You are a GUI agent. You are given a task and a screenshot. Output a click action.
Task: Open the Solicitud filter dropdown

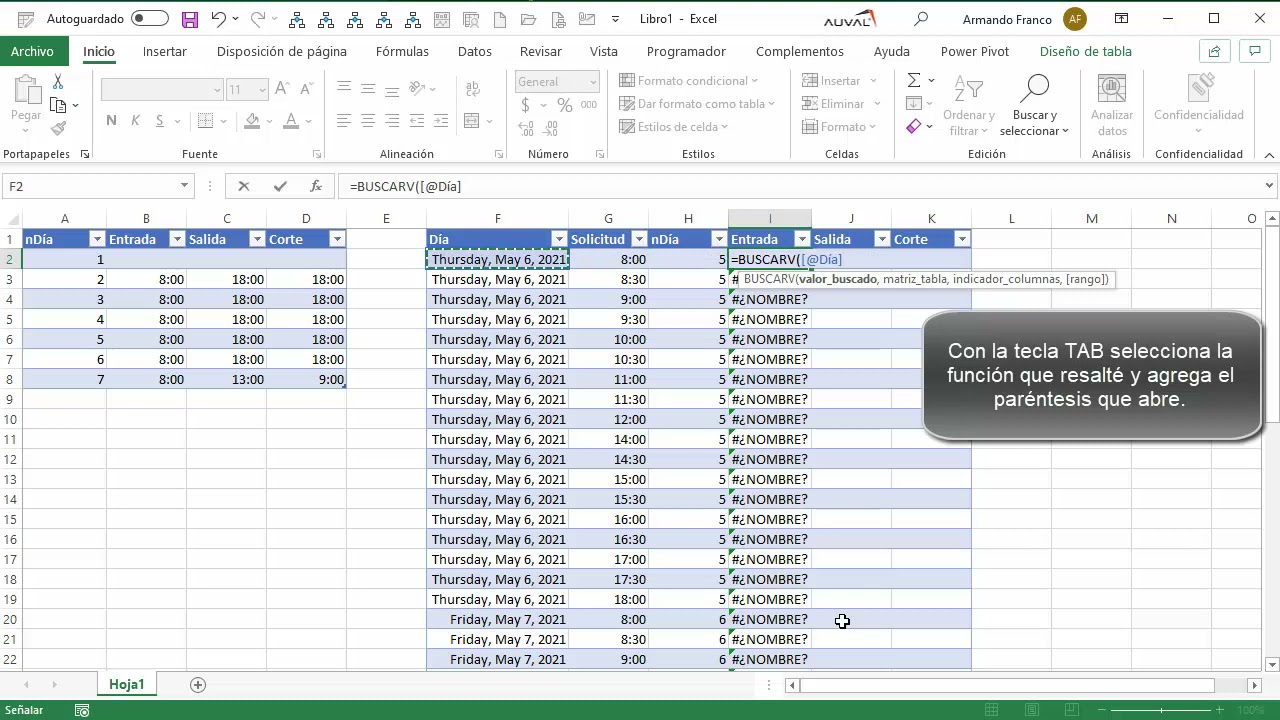pyautogui.click(x=638, y=239)
